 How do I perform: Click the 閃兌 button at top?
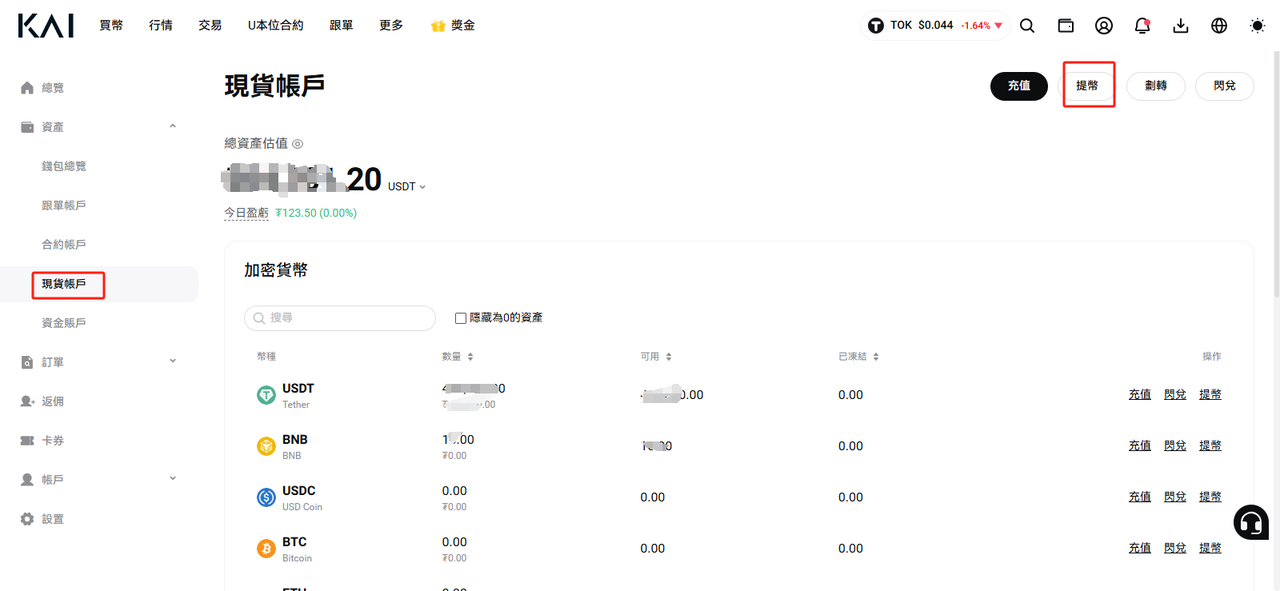point(1225,86)
